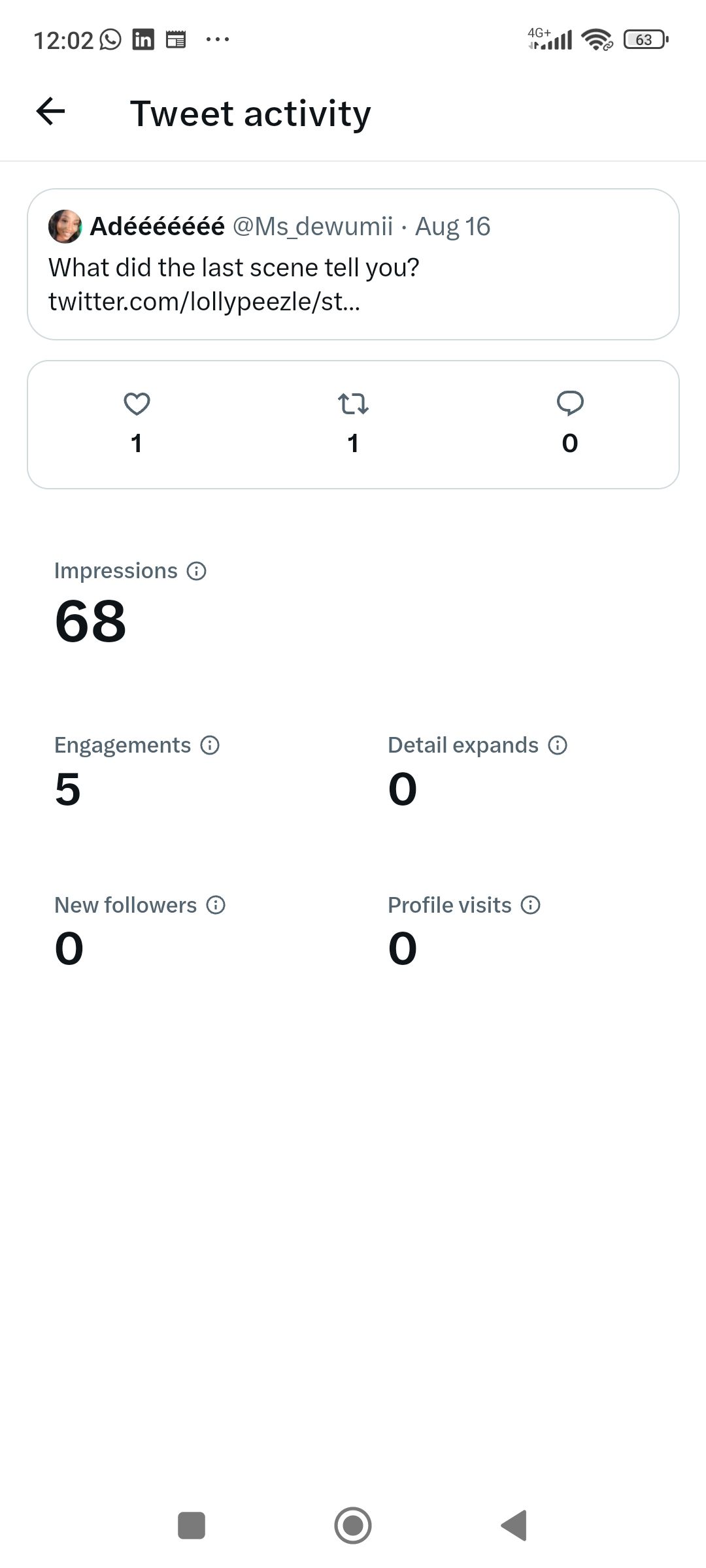Tap the Adééééééé profile avatar
706x1568 pixels.
65,227
